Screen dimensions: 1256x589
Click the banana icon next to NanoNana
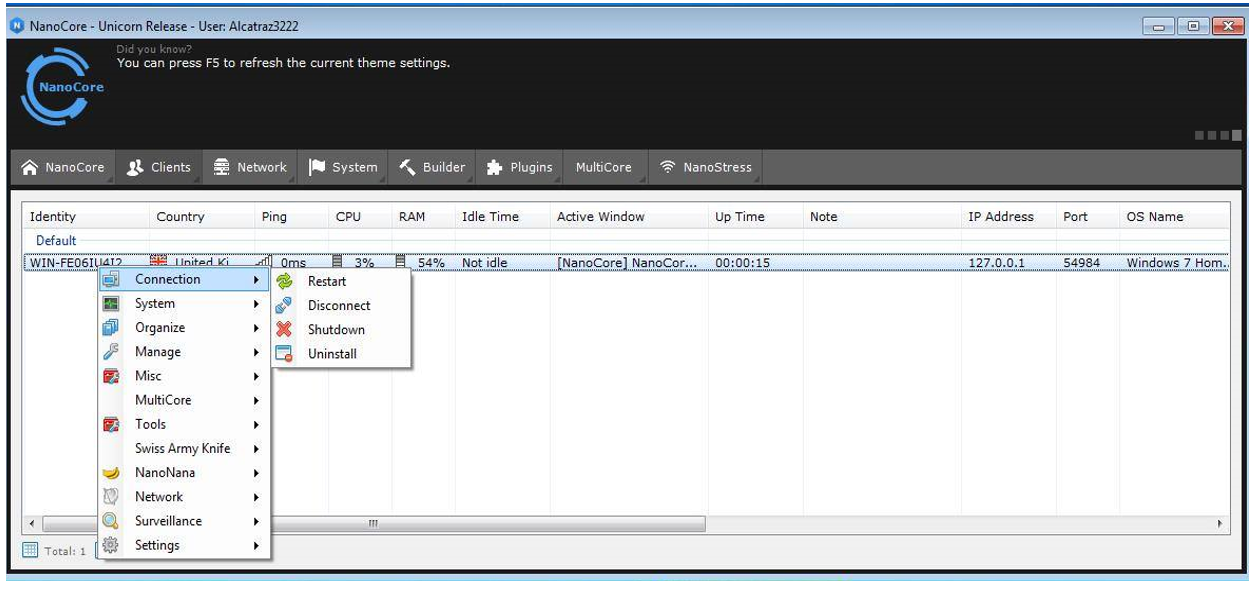[x=111, y=473]
